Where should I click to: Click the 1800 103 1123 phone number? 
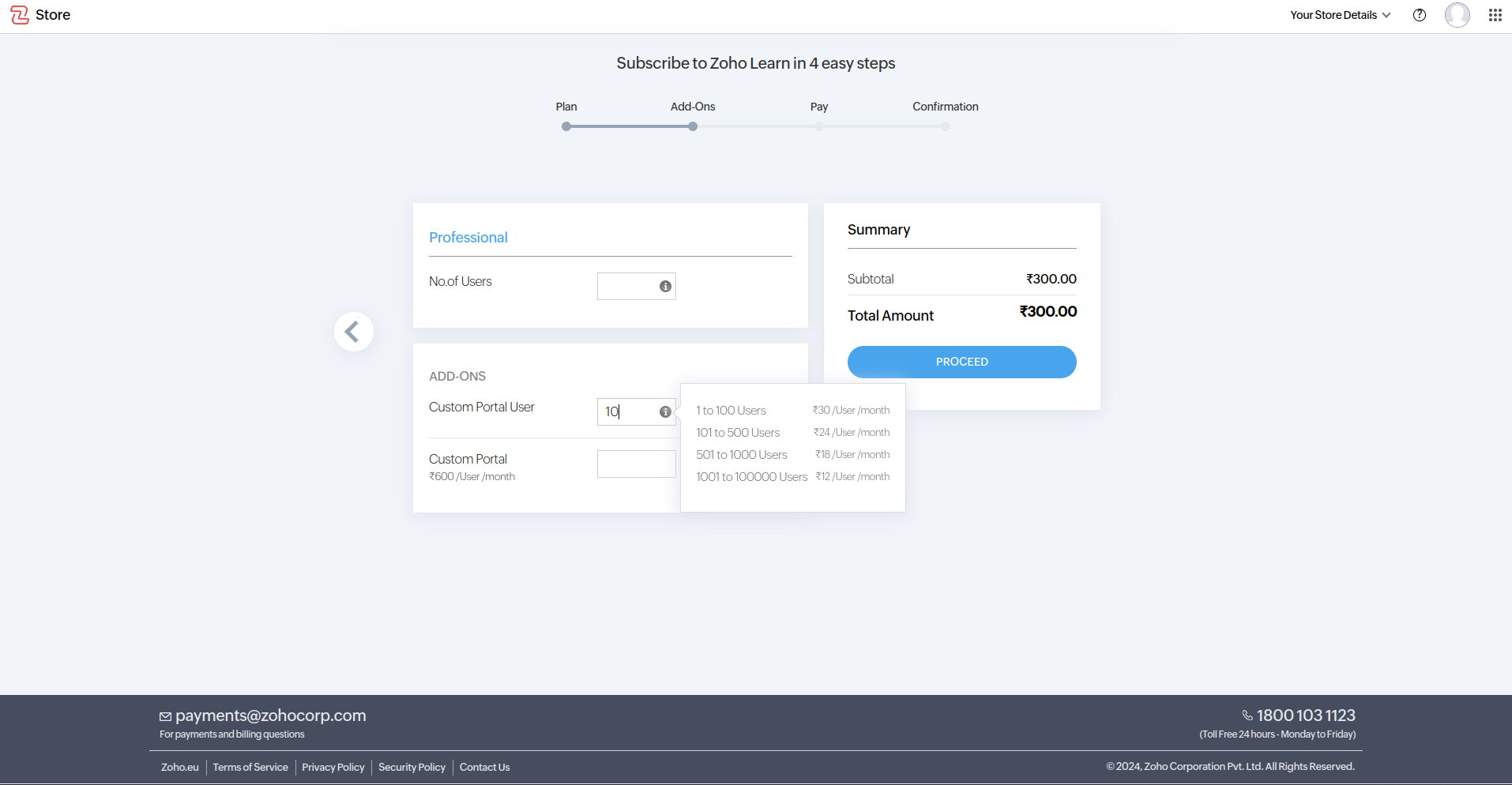(1306, 716)
